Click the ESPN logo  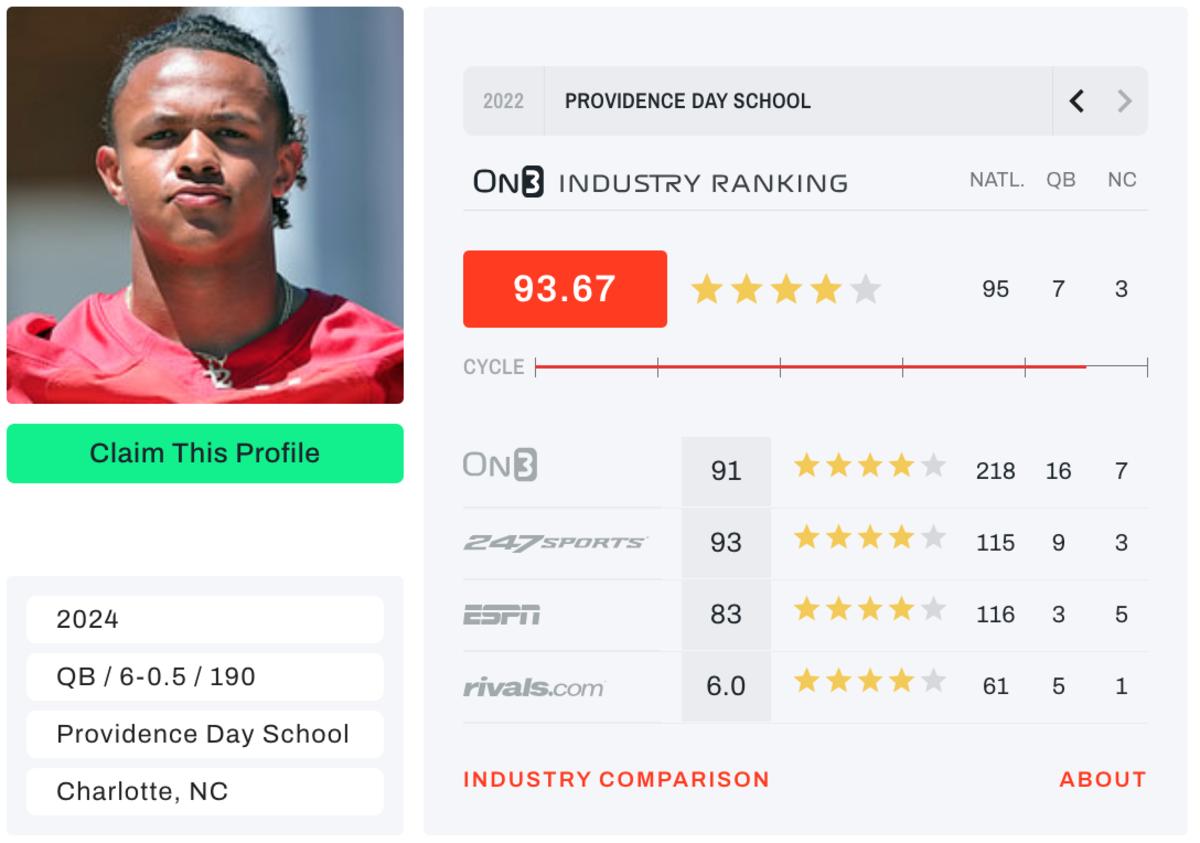tap(502, 614)
